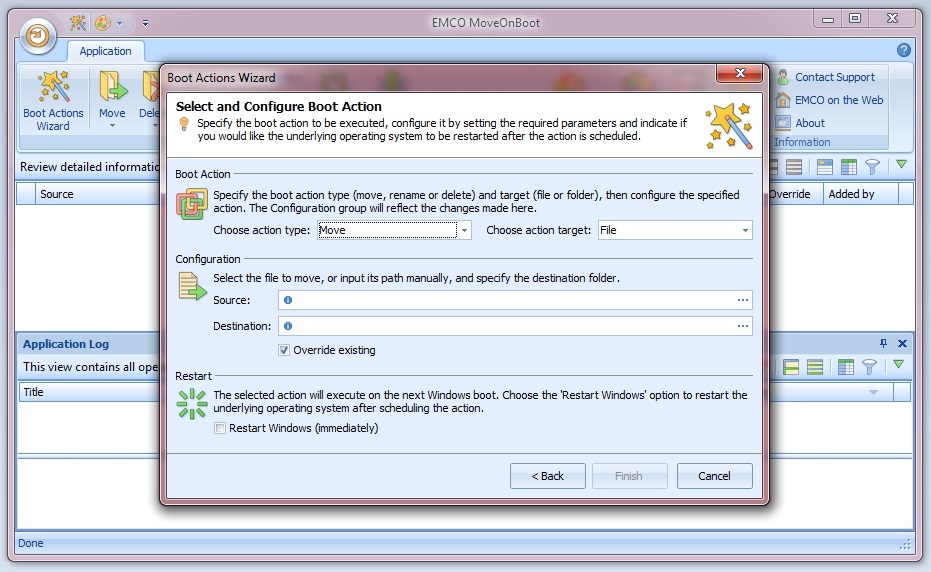Cancel the Boot Actions Wizard
931x572 pixels.
(714, 476)
